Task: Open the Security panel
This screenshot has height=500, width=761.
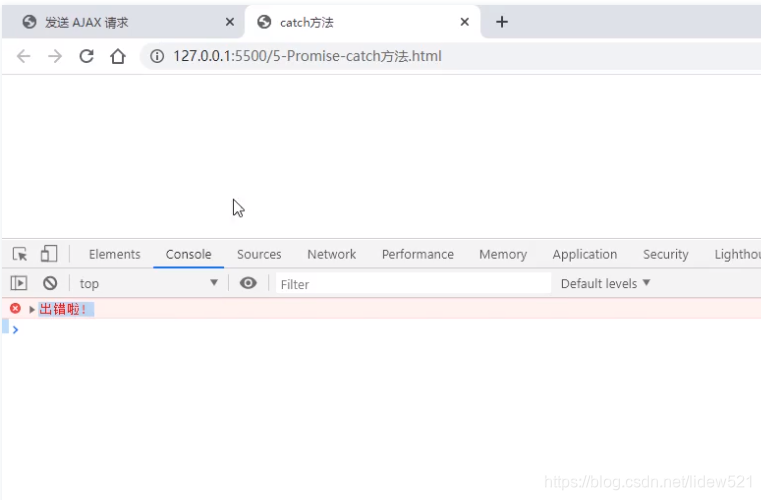Action: (x=665, y=254)
